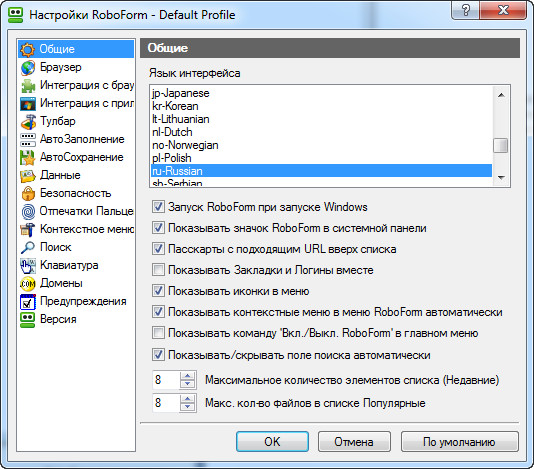Click the АвтоЗаполнение icon
The image size is (534, 469).
click(28, 140)
